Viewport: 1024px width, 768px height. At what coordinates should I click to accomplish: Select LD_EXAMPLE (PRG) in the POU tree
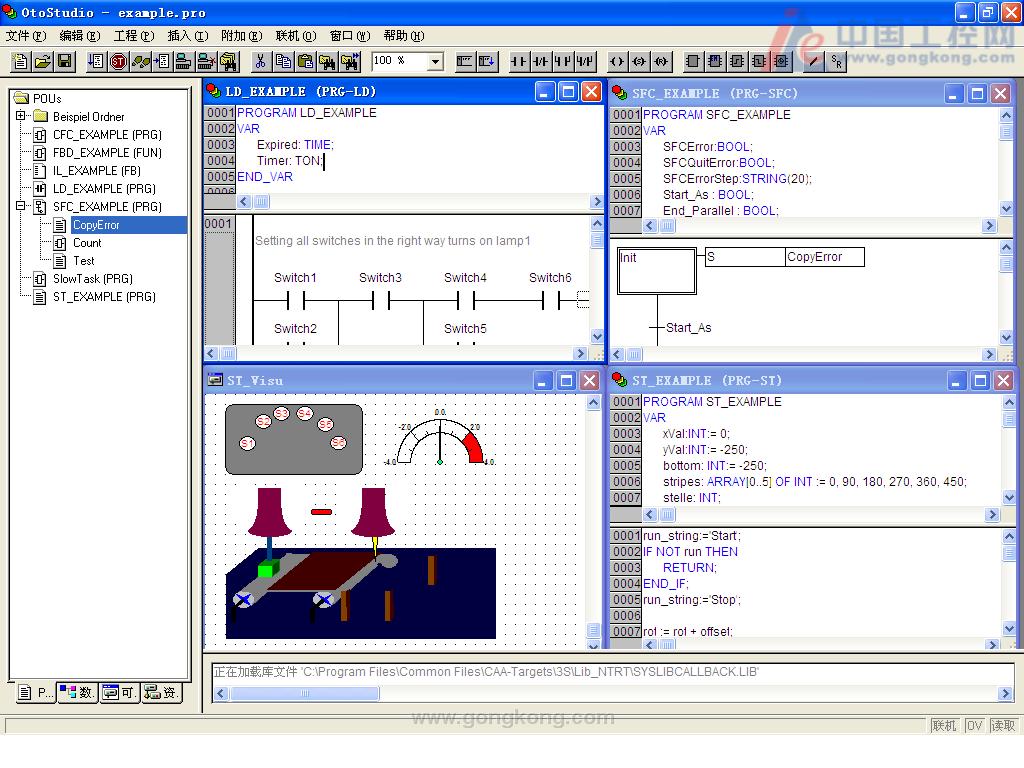click(103, 189)
